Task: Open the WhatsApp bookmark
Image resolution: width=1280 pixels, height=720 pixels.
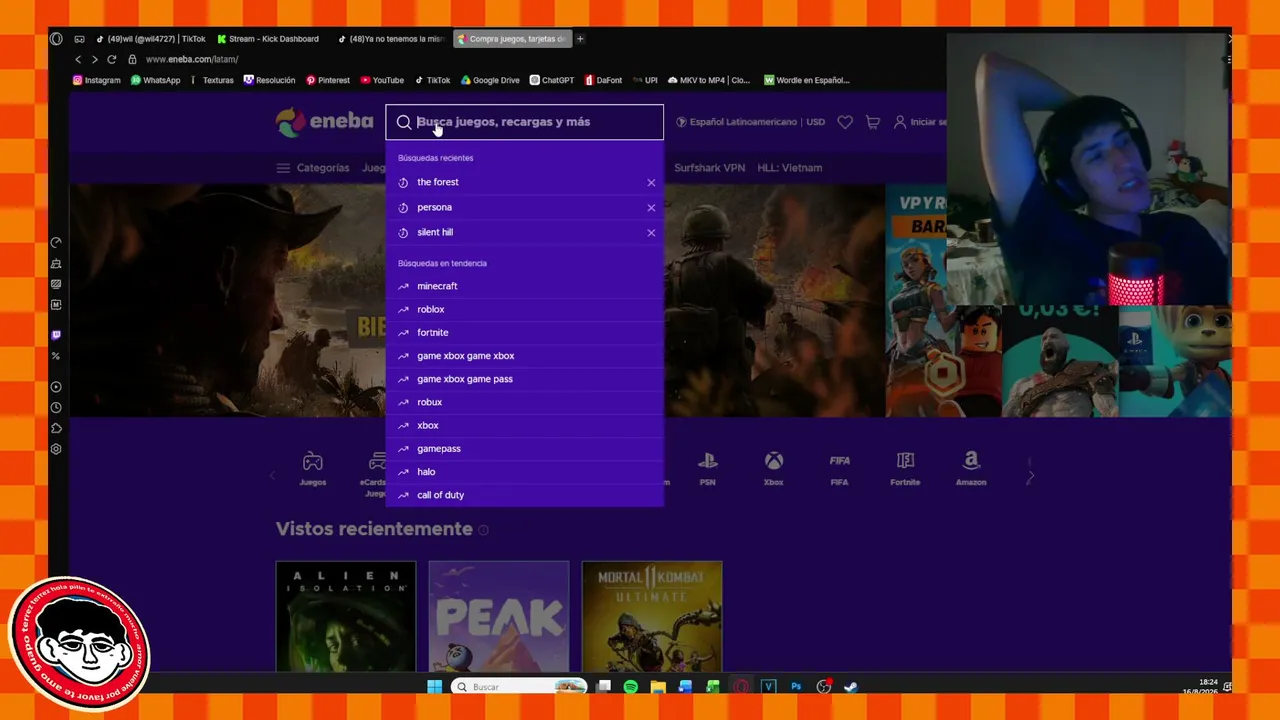Action: 156,80
